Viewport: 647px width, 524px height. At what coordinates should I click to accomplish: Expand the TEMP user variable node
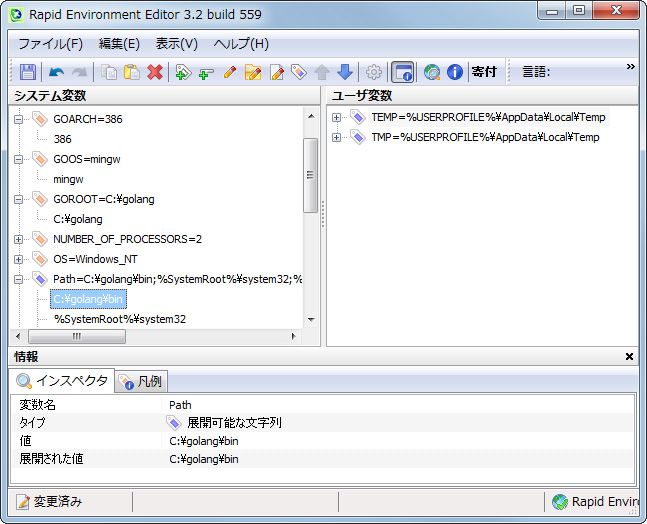pos(336,118)
